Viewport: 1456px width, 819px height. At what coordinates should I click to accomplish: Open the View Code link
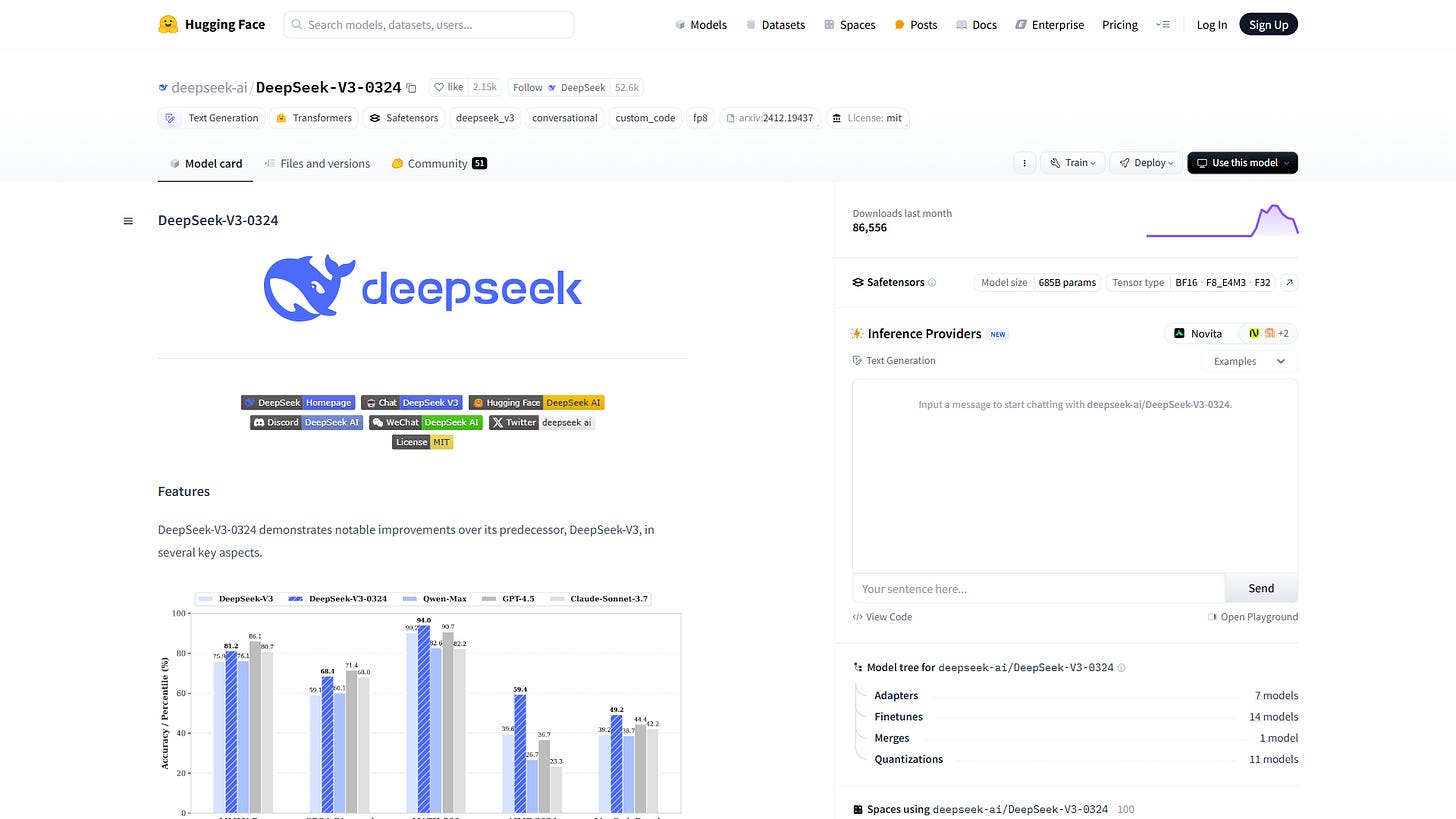click(882, 617)
